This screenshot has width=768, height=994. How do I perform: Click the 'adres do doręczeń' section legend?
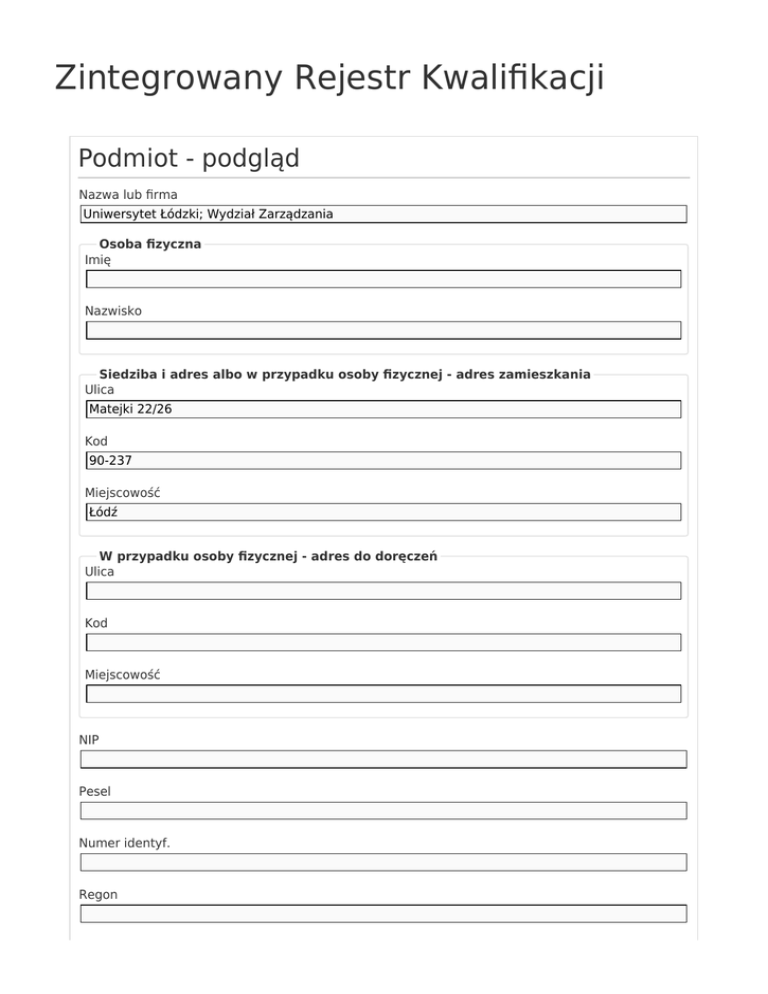click(x=267, y=556)
